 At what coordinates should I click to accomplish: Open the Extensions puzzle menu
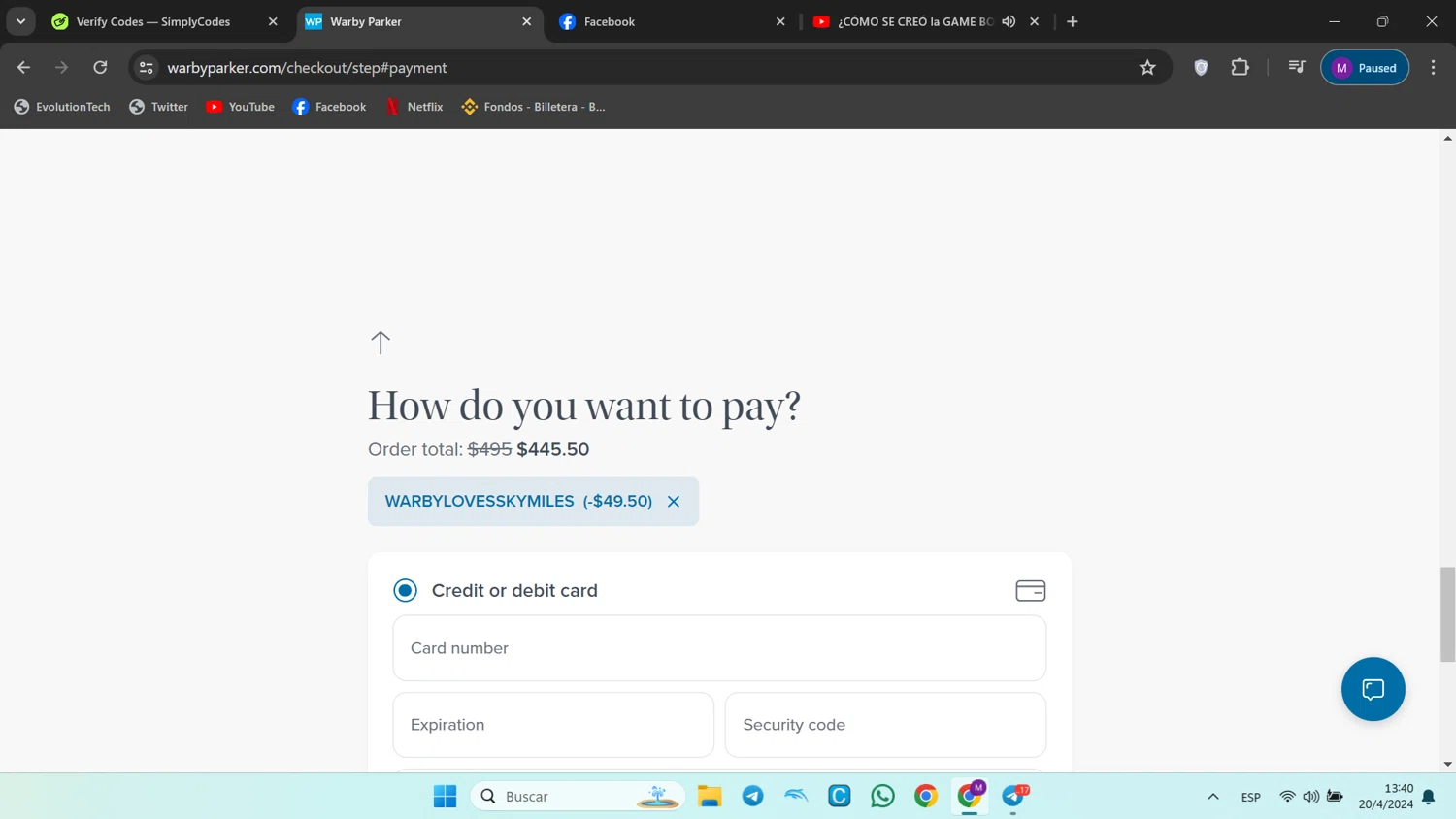tap(1240, 68)
